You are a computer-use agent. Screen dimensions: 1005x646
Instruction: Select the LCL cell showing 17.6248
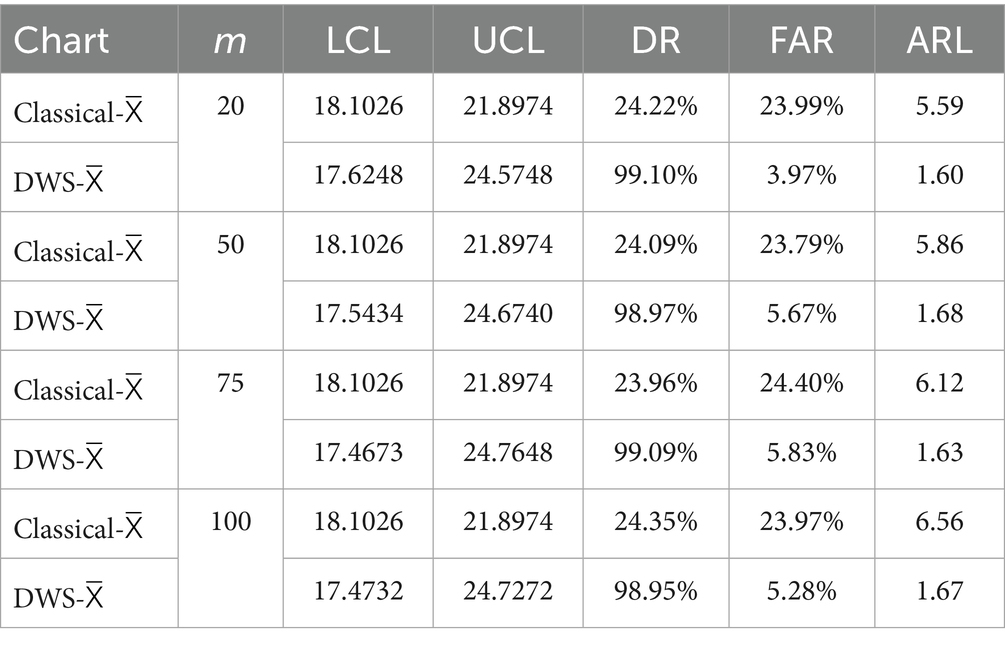pyautogui.click(x=357, y=176)
